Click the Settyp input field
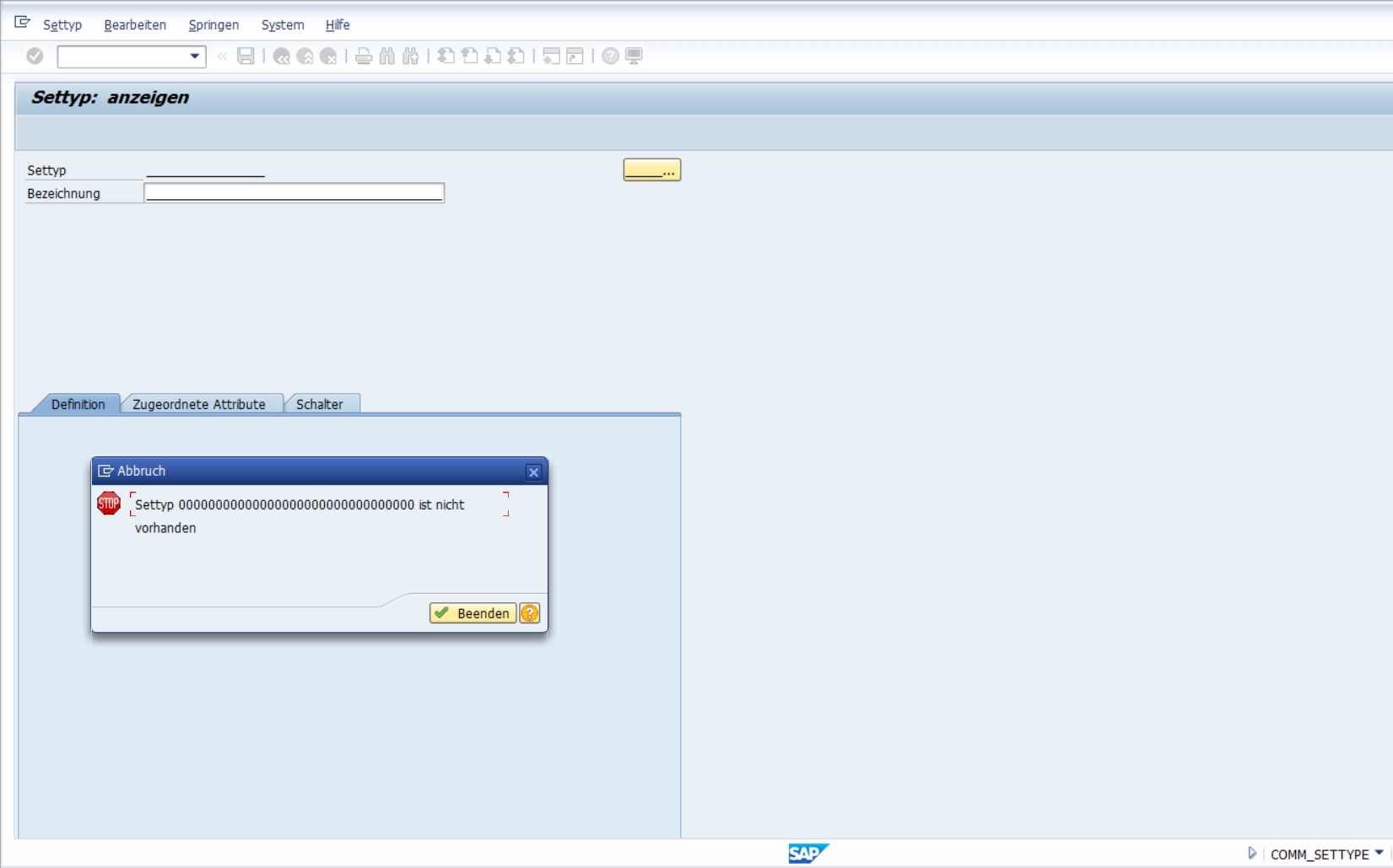The width and height of the screenshot is (1393, 868). 205,170
